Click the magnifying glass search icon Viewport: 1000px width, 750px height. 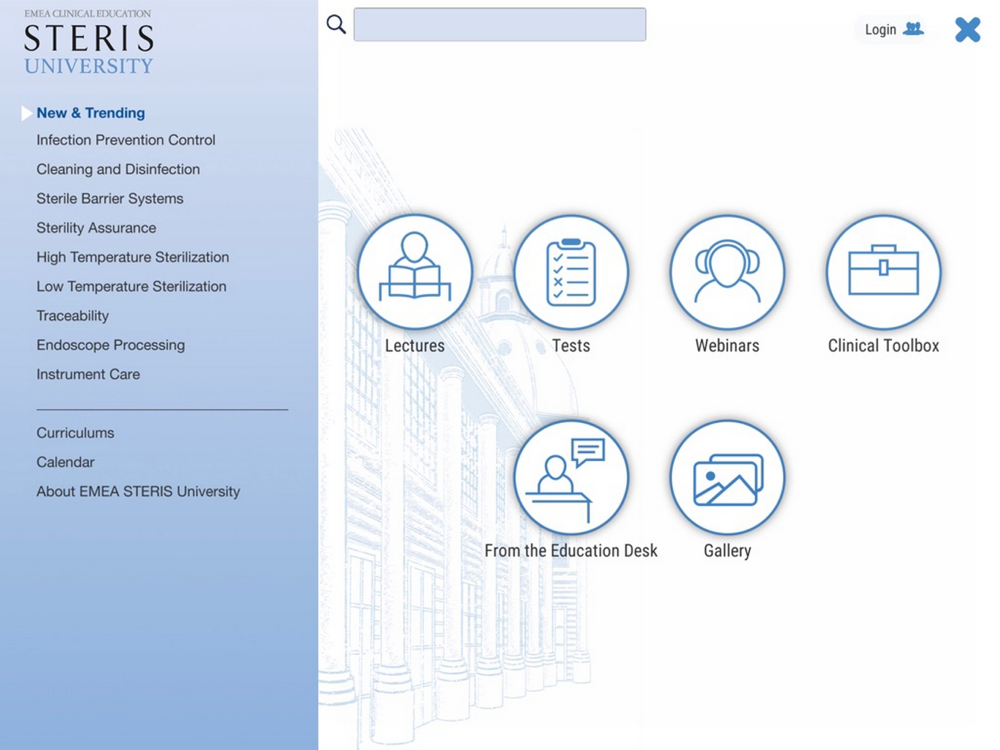coord(336,25)
